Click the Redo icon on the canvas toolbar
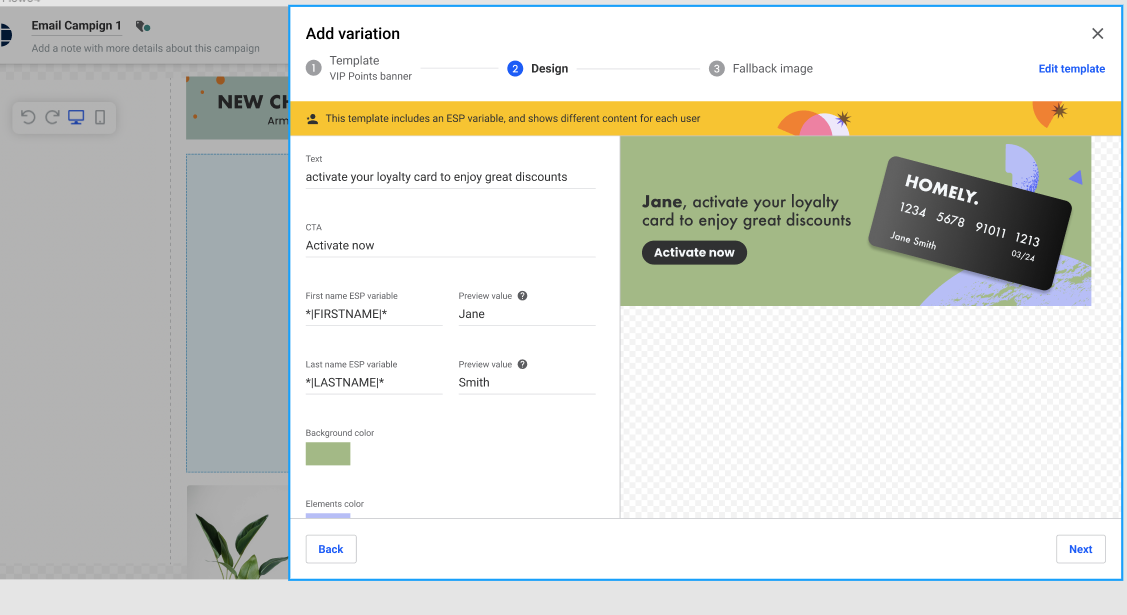This screenshot has width=1127, height=615. tap(51, 117)
